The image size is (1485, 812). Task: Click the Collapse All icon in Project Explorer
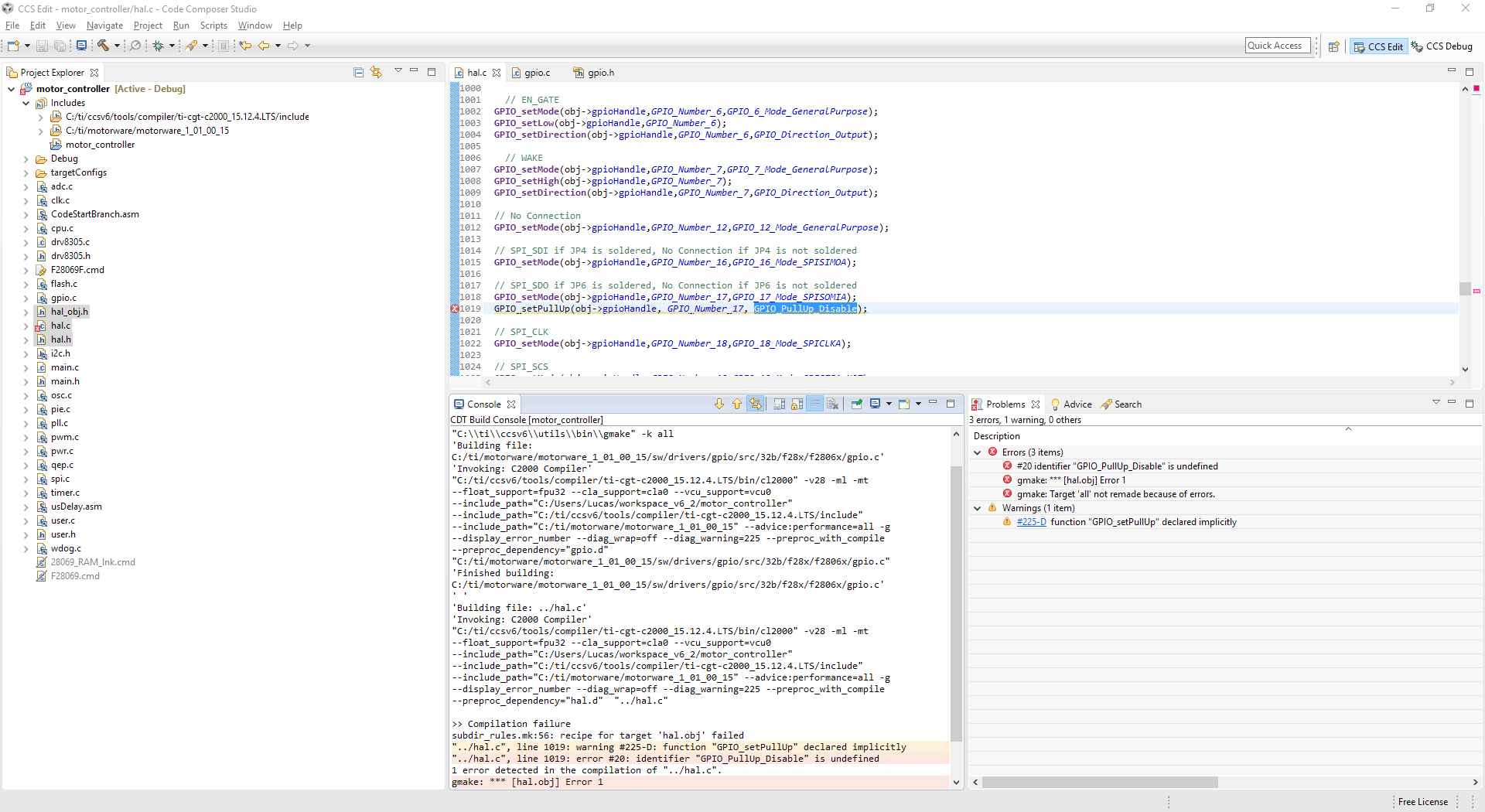(x=358, y=72)
